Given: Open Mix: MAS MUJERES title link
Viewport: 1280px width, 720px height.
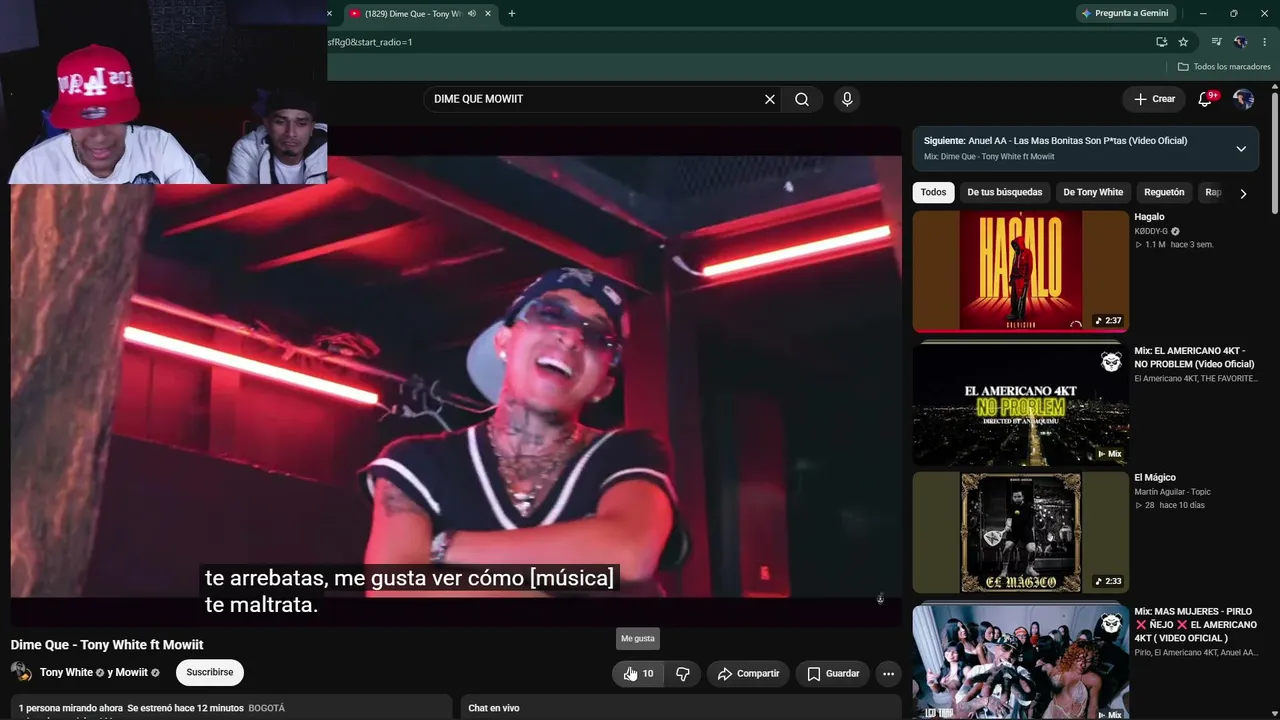Looking at the screenshot, I should point(1196,625).
